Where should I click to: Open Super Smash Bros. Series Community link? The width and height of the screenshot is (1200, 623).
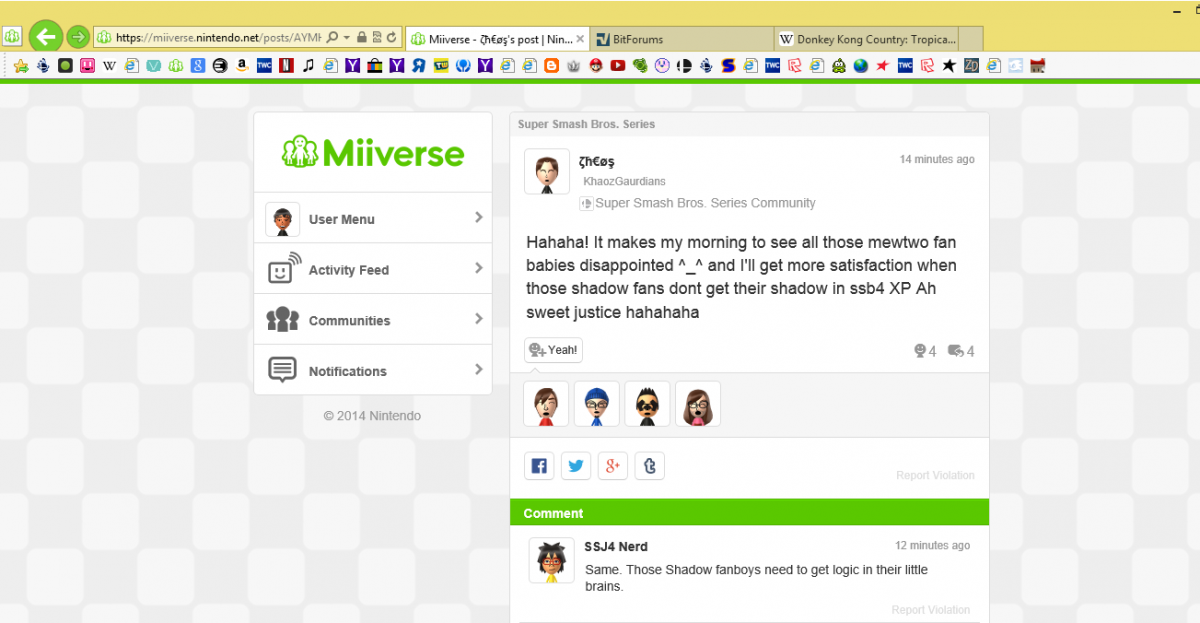tap(705, 203)
